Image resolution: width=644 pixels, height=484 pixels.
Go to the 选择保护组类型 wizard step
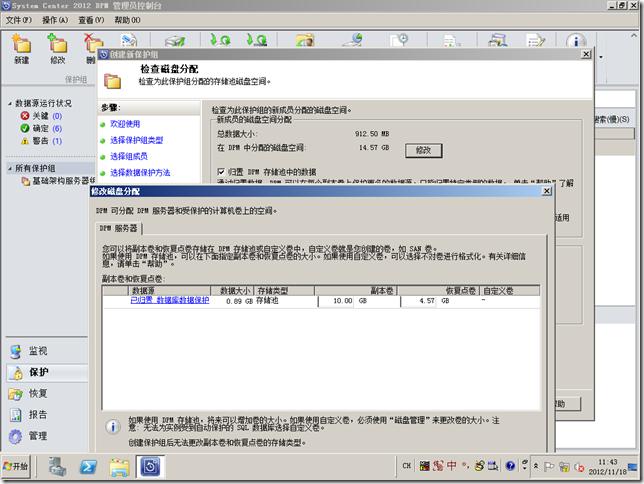[x=136, y=140]
